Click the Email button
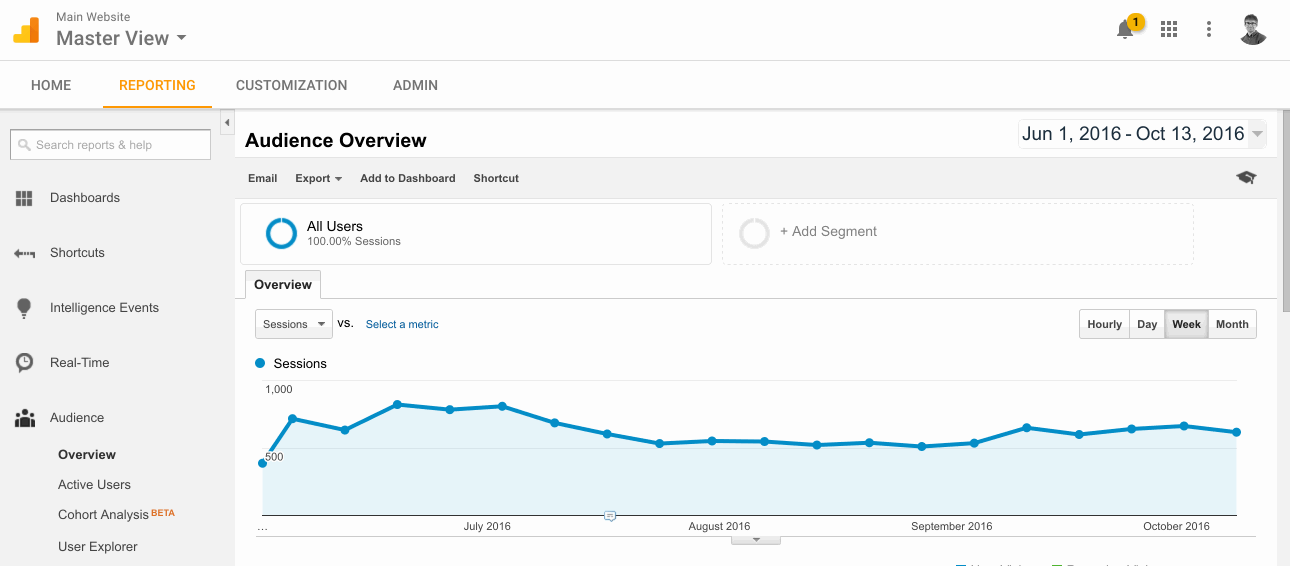The image size is (1290, 566). point(262,178)
